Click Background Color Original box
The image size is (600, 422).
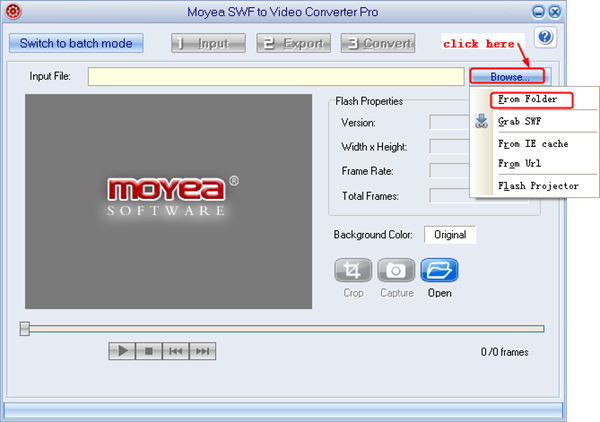tap(450, 235)
